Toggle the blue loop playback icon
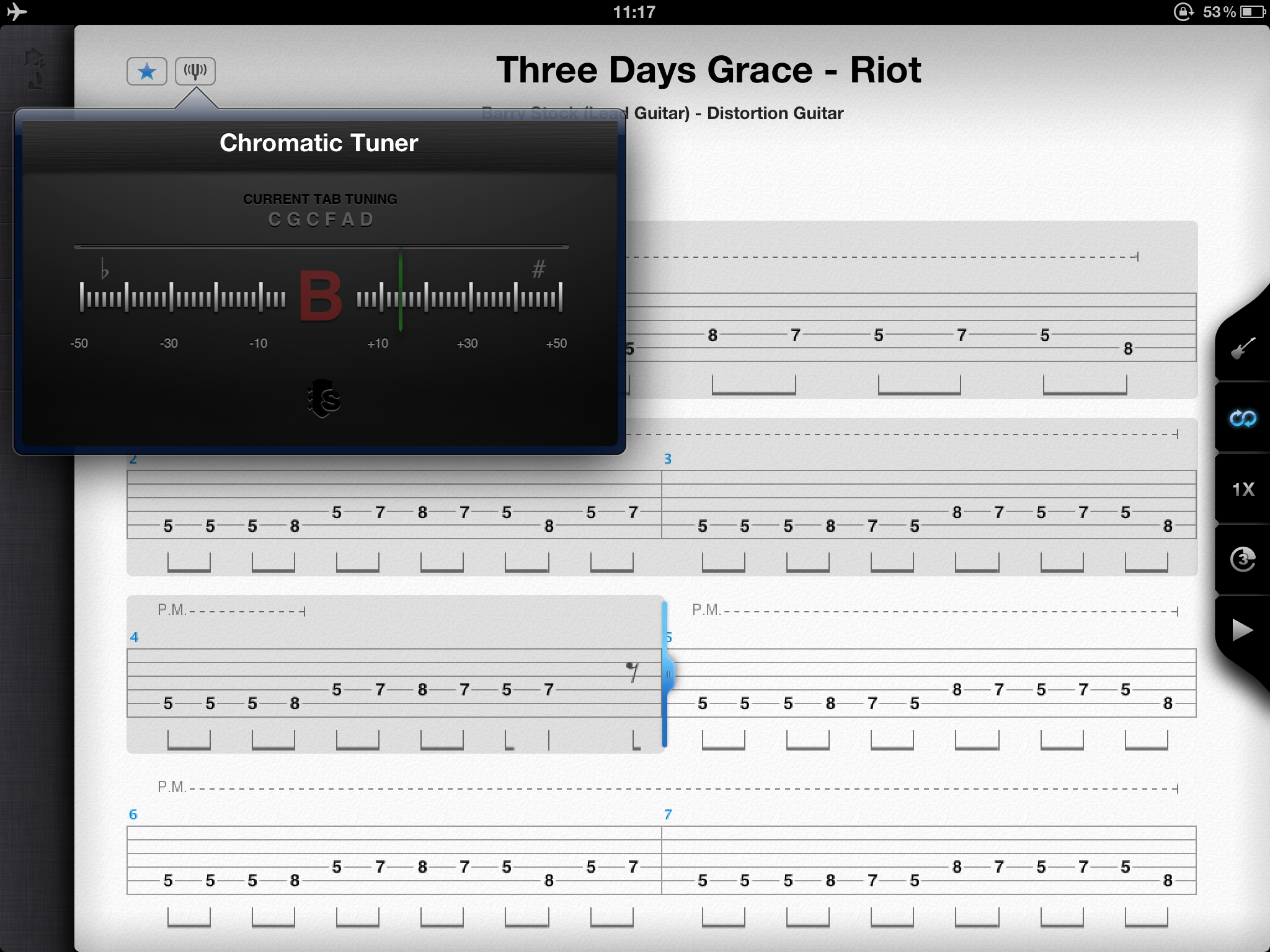This screenshot has width=1270, height=952. click(x=1243, y=419)
